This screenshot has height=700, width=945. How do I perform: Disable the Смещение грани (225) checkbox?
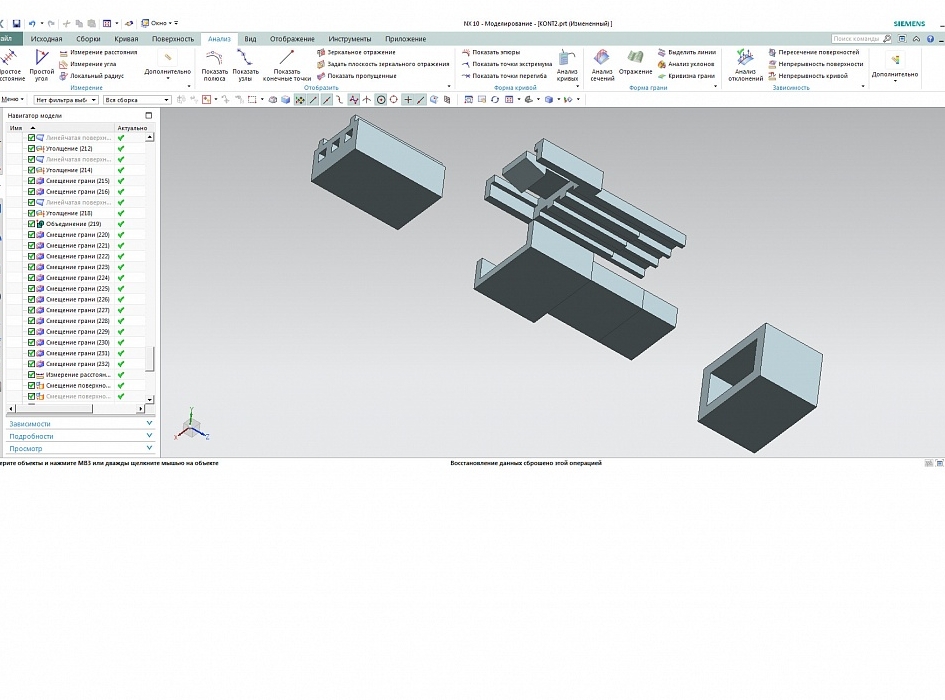(32, 289)
